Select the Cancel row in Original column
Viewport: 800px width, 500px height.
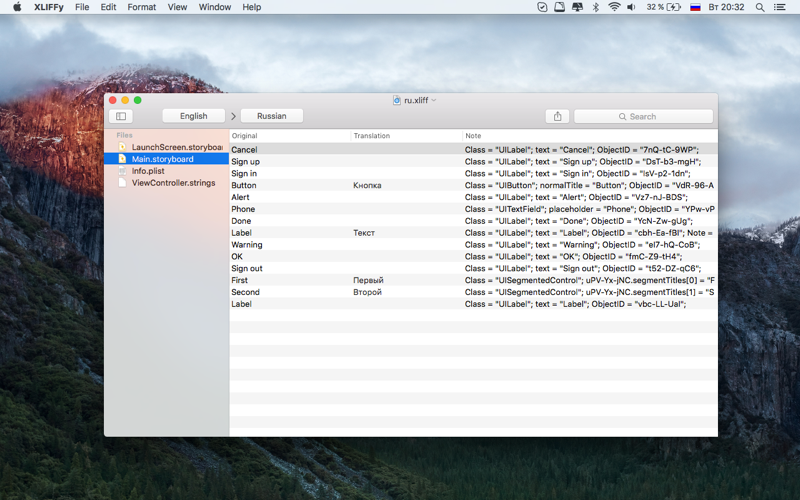pos(244,149)
